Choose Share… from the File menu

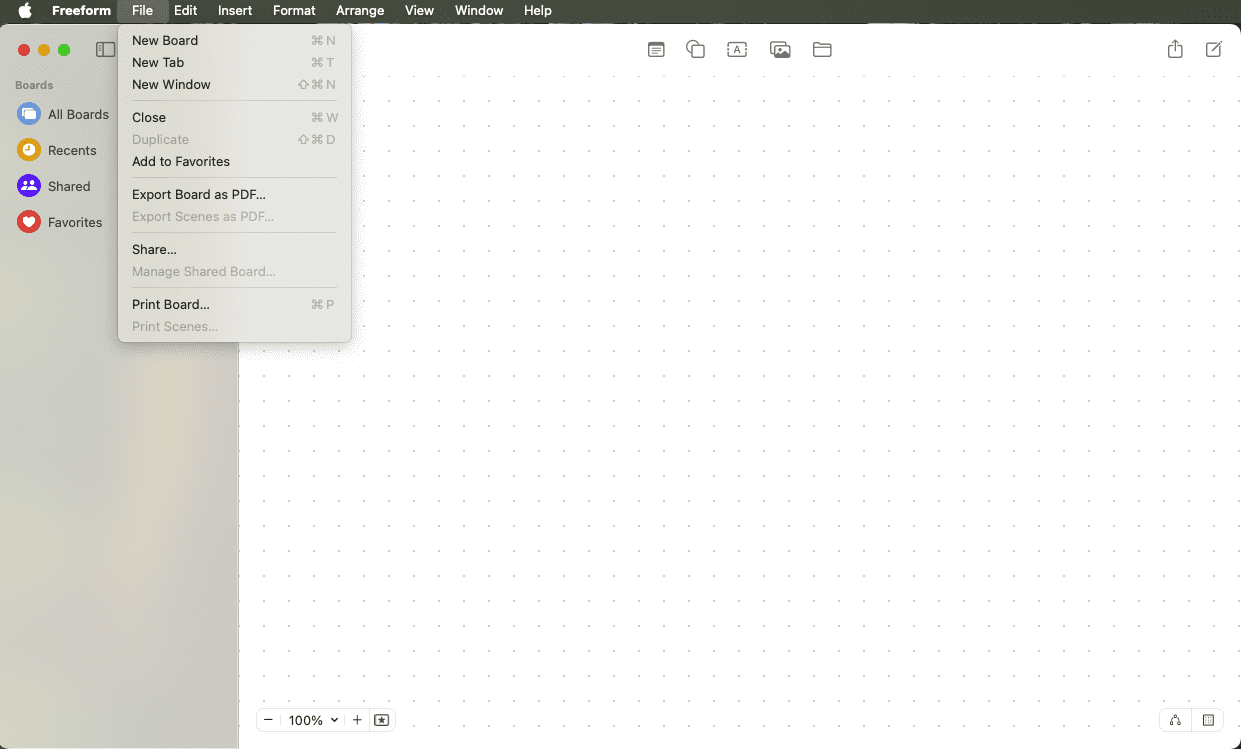point(234,249)
